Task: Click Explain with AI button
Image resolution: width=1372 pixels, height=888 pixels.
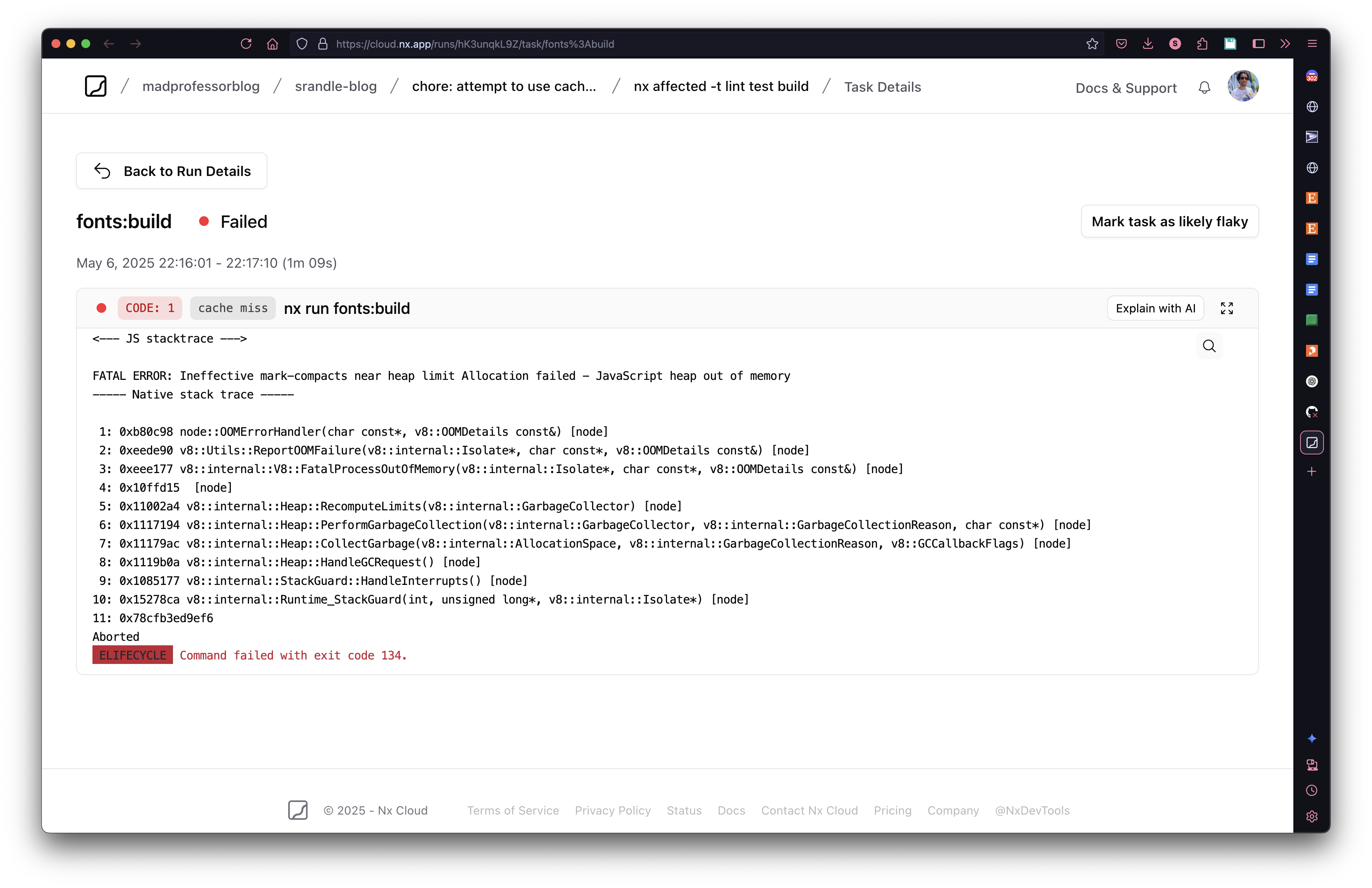Action: [x=1155, y=308]
